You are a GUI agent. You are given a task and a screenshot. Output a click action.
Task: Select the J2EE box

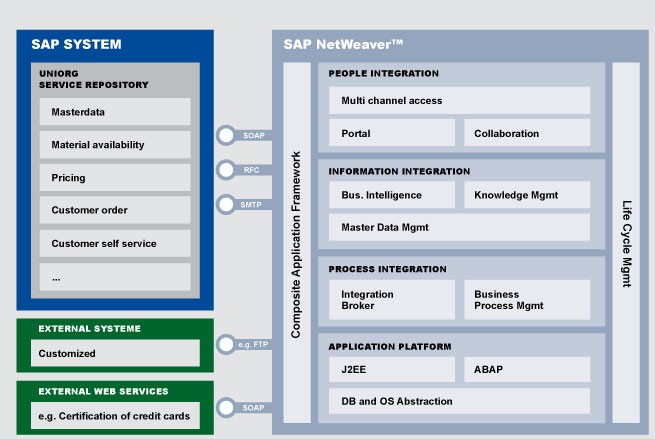click(x=392, y=369)
